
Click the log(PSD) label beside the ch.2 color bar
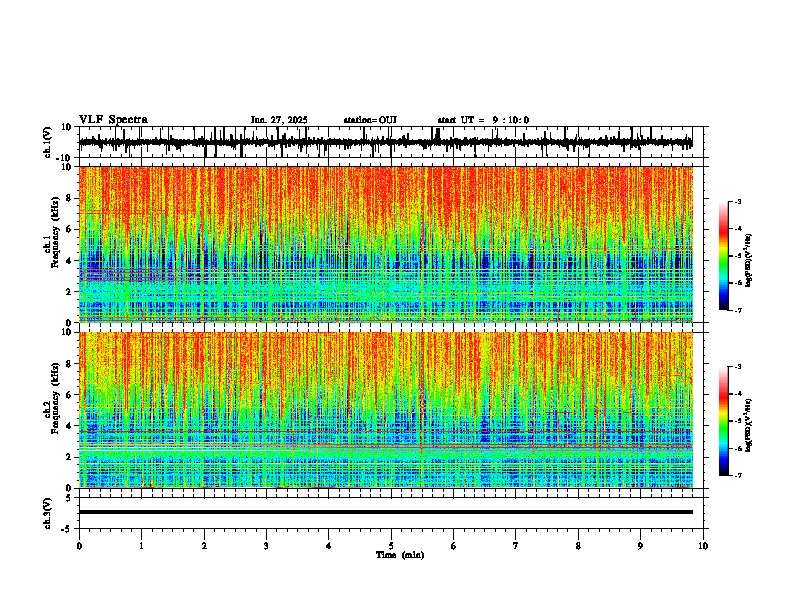coord(748,425)
